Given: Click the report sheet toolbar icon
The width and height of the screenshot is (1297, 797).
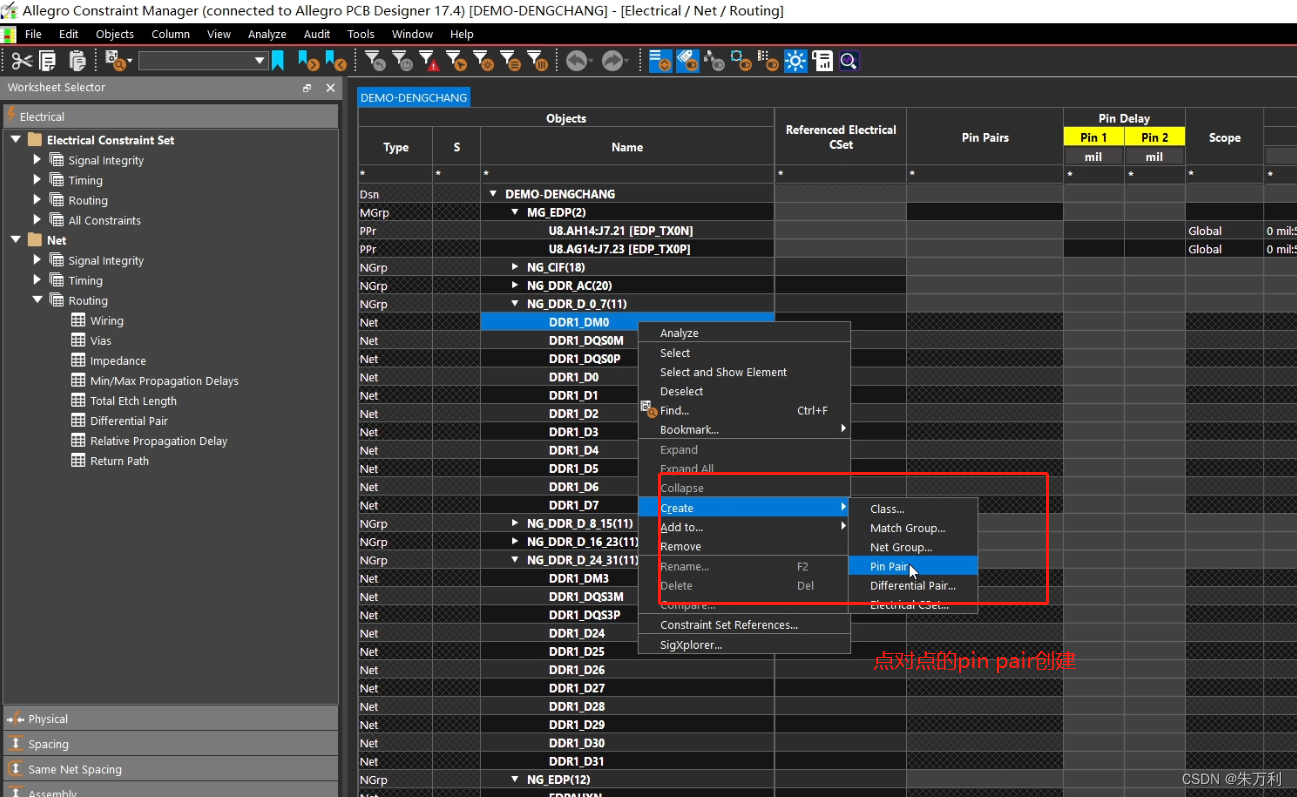Looking at the screenshot, I should click(x=823, y=61).
